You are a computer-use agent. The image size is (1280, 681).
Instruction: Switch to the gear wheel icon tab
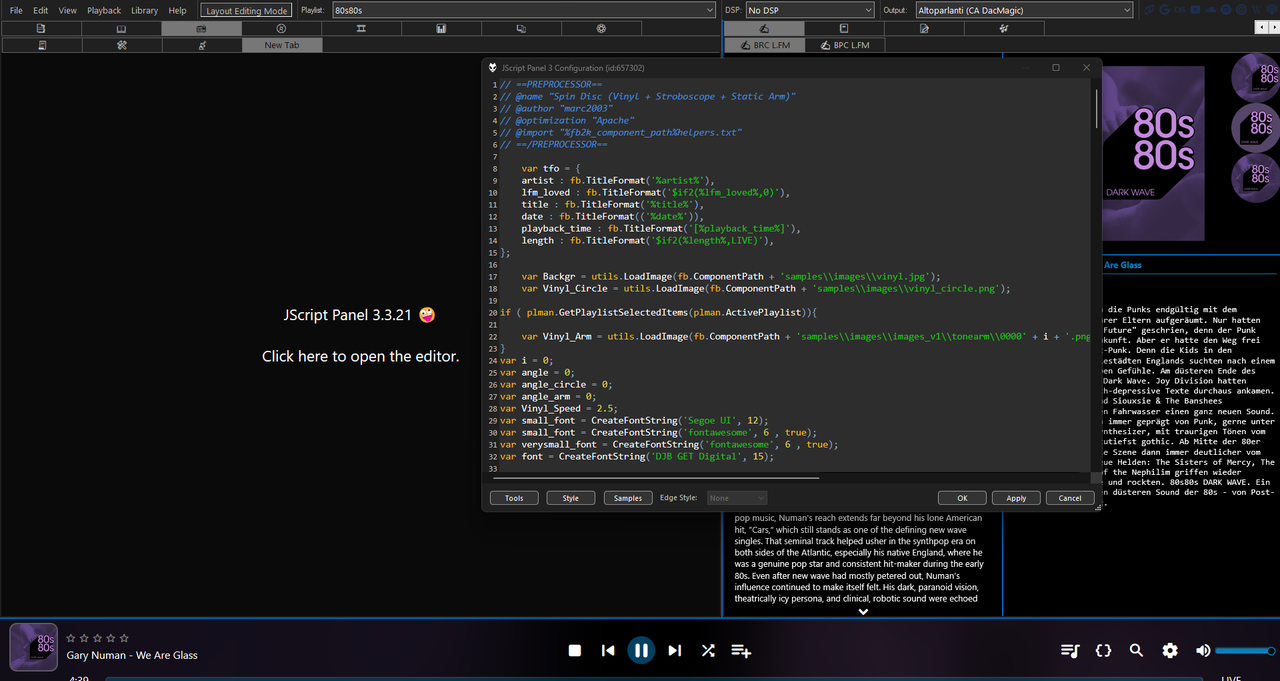(601, 29)
